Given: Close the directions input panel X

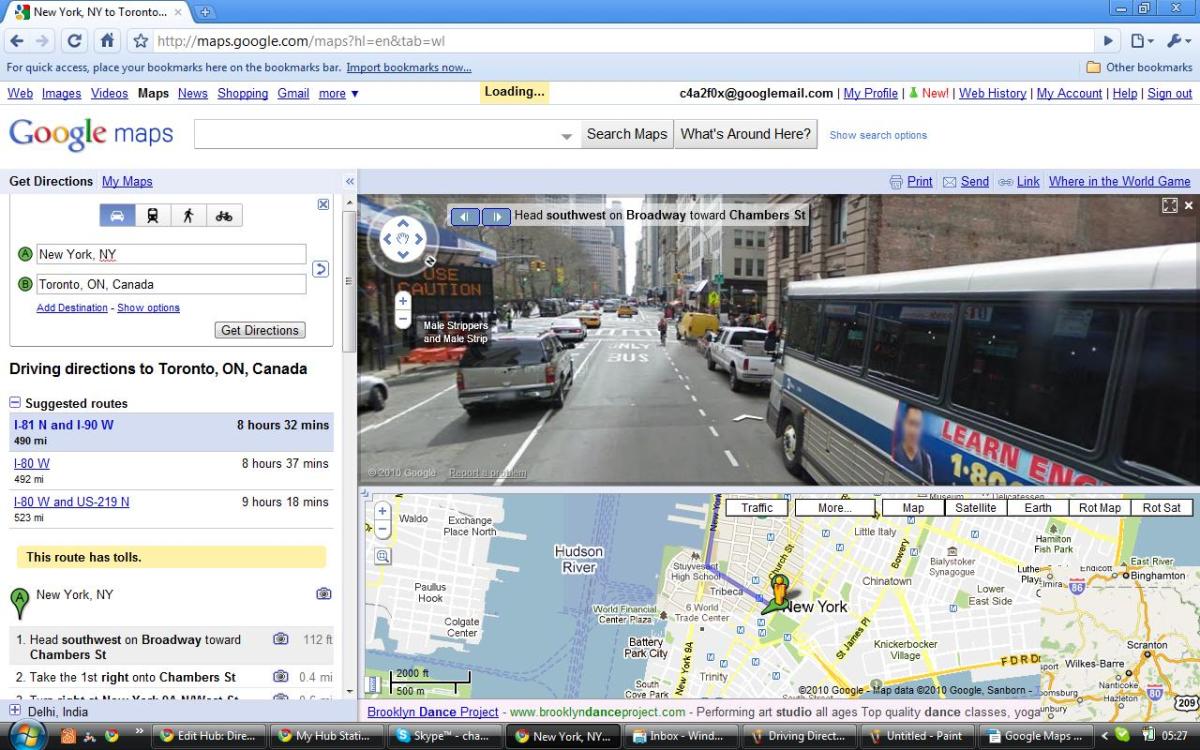Looking at the screenshot, I should [323, 204].
